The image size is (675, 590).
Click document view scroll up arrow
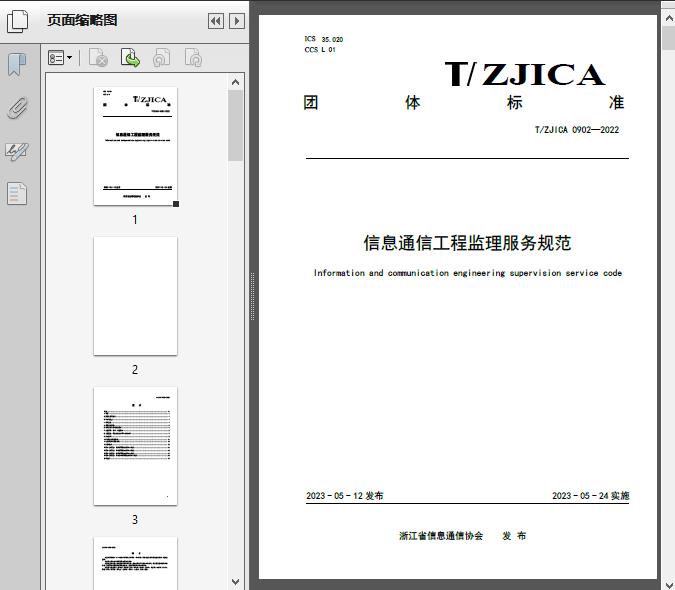(669, 19)
